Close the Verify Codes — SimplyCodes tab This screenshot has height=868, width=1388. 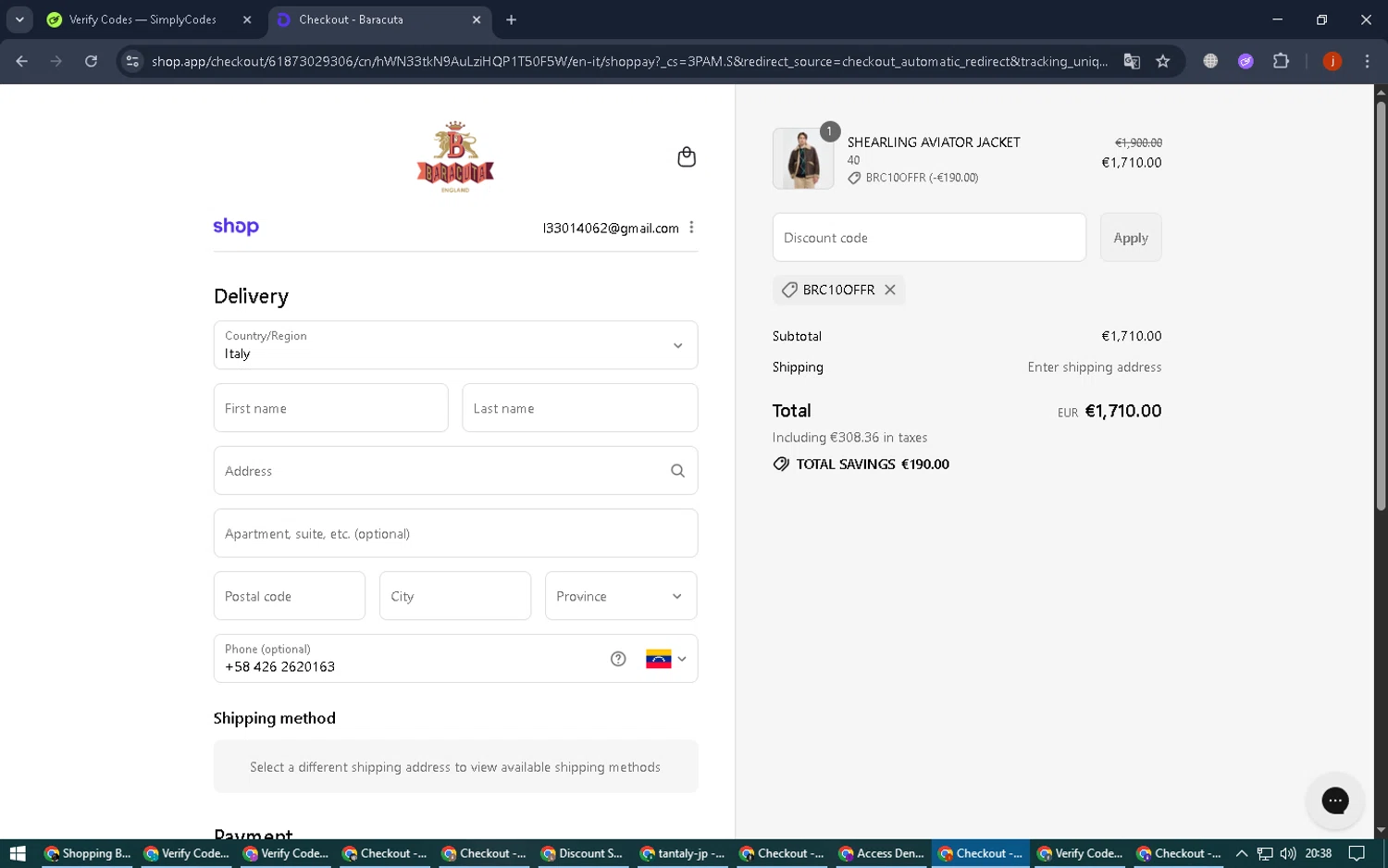pyautogui.click(x=247, y=19)
